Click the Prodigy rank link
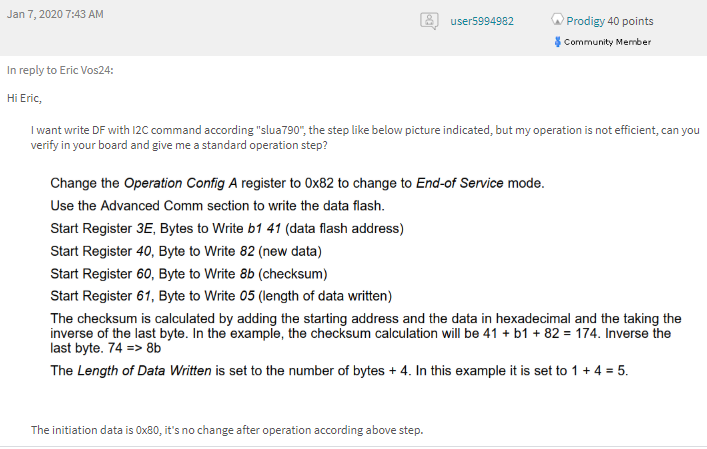 pos(585,21)
